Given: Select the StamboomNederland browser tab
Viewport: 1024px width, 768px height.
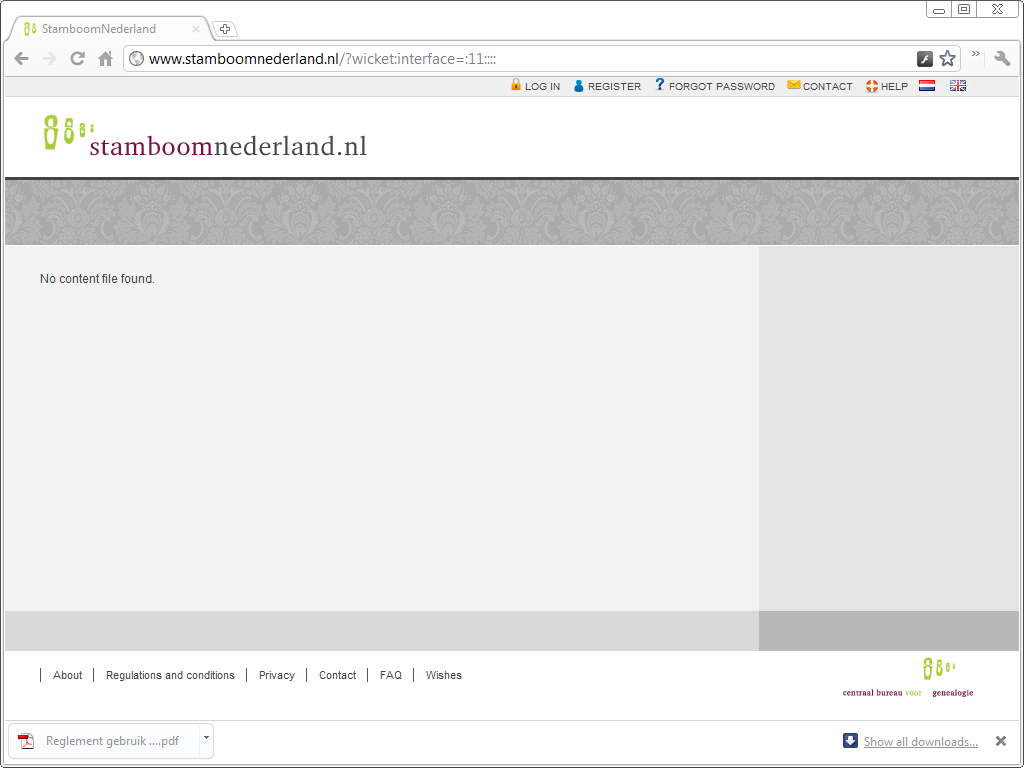Looking at the screenshot, I should (x=110, y=29).
